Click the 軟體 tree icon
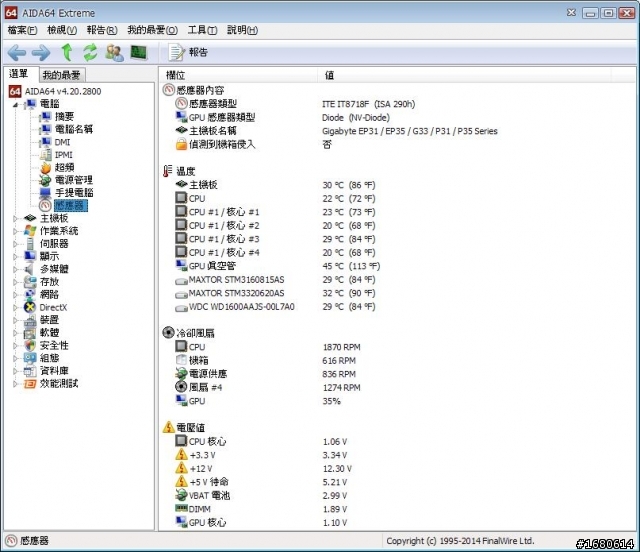640x552 pixels. point(30,333)
